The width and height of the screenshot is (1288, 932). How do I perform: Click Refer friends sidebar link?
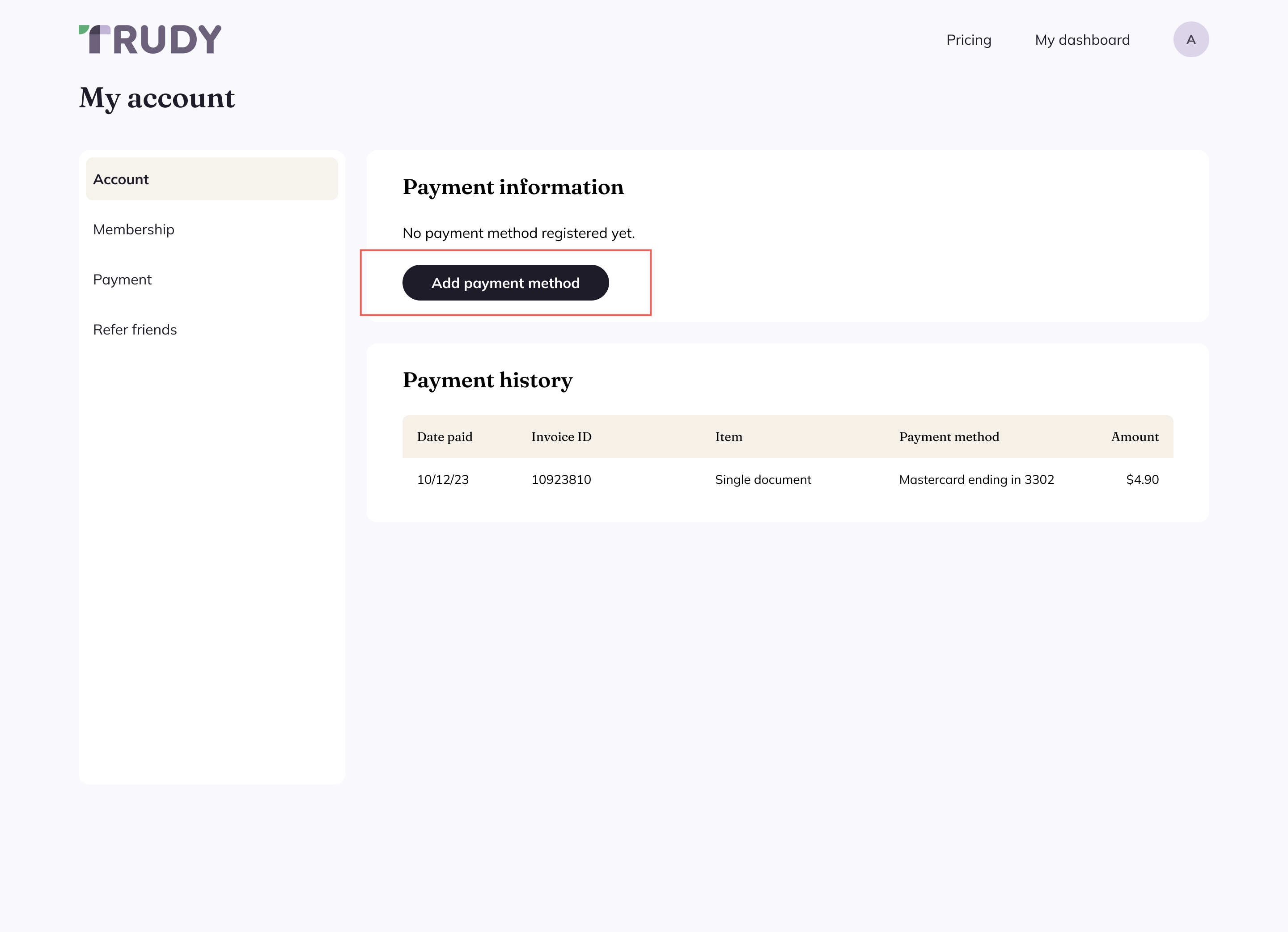point(135,329)
